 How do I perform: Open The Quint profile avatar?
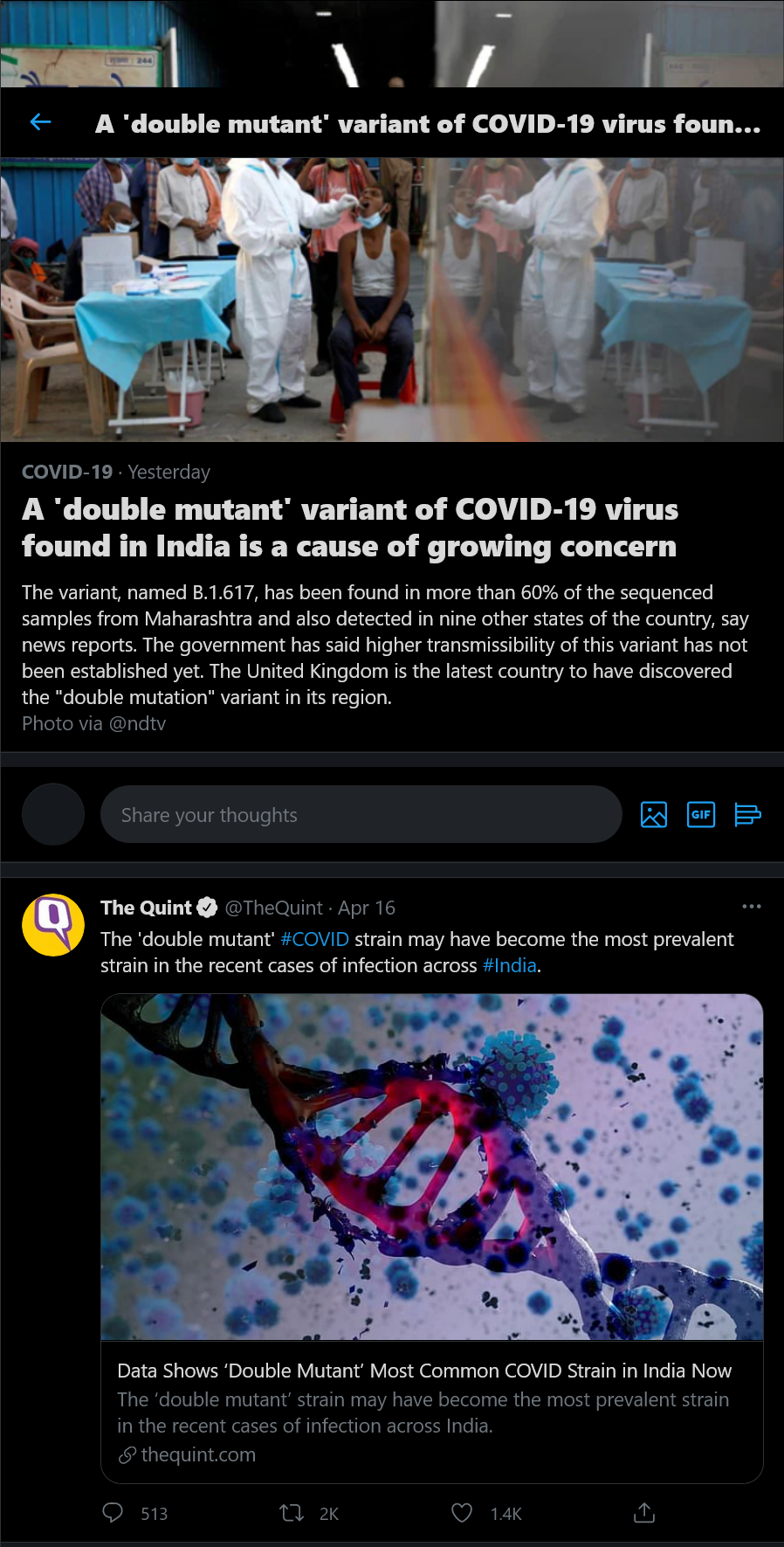(53, 925)
